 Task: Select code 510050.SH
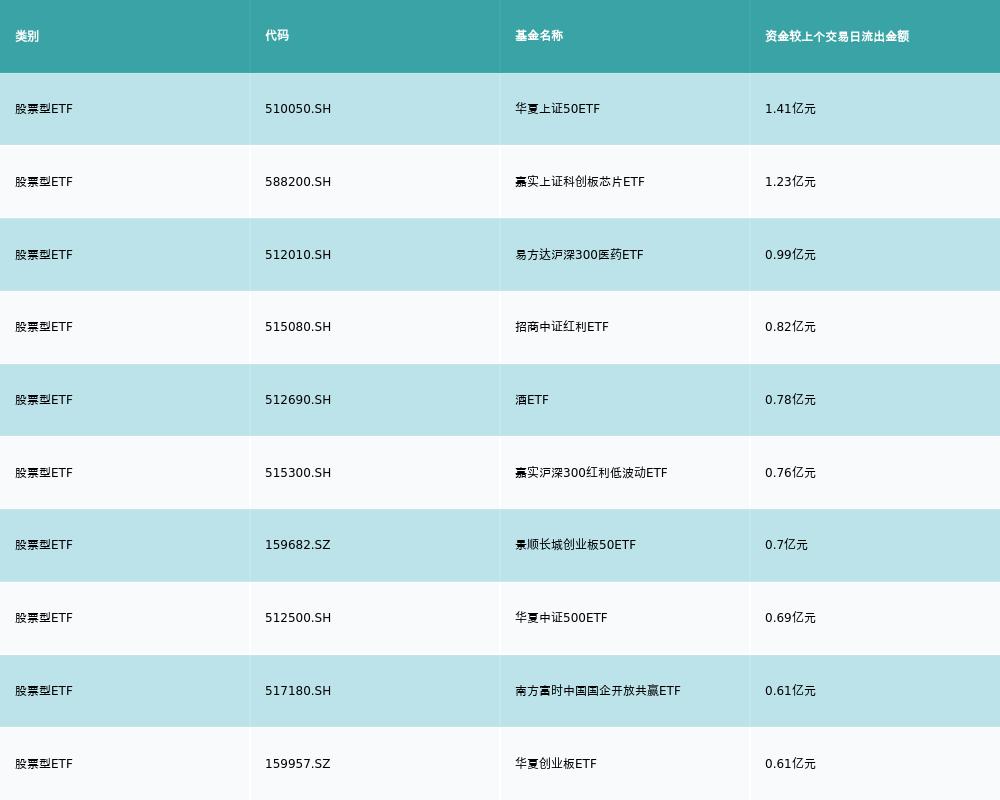point(298,109)
